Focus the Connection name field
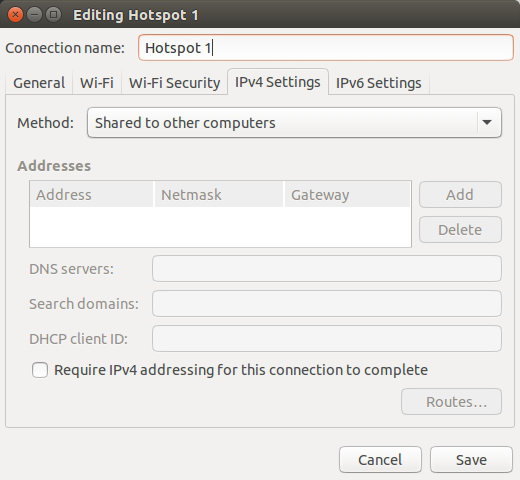520x480 pixels. point(326,48)
